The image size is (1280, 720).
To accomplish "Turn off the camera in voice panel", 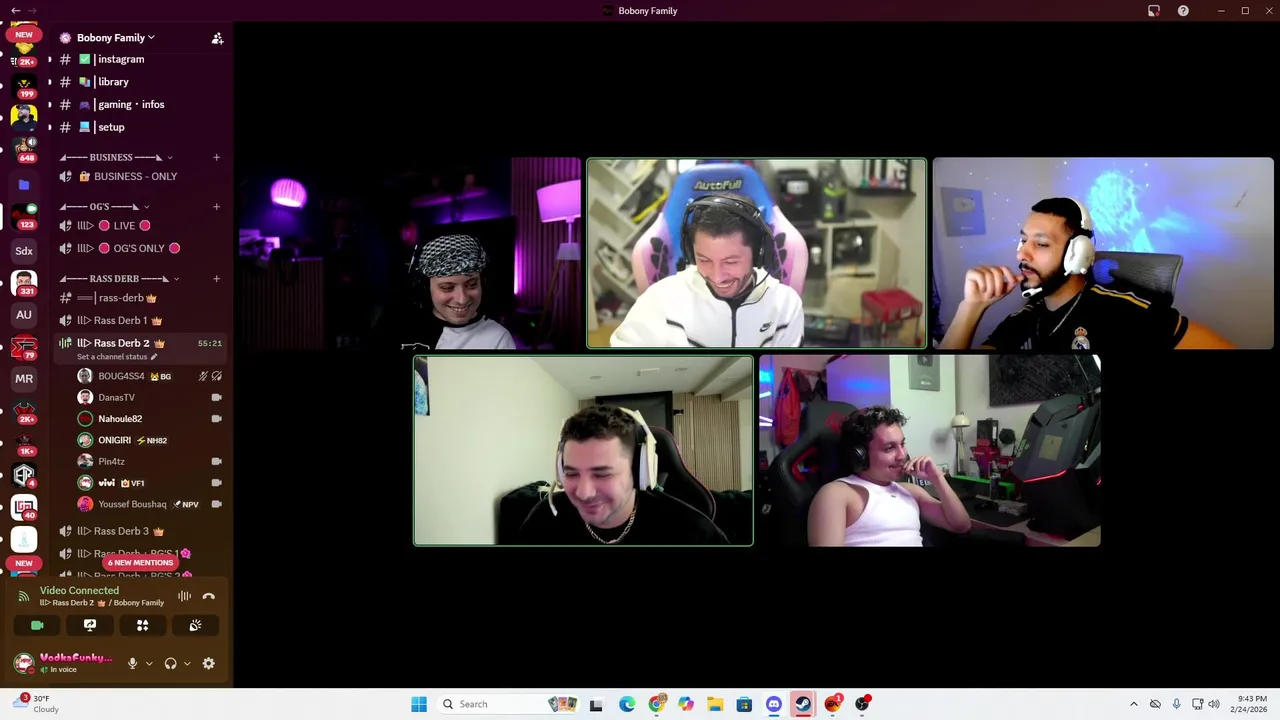I will point(37,625).
